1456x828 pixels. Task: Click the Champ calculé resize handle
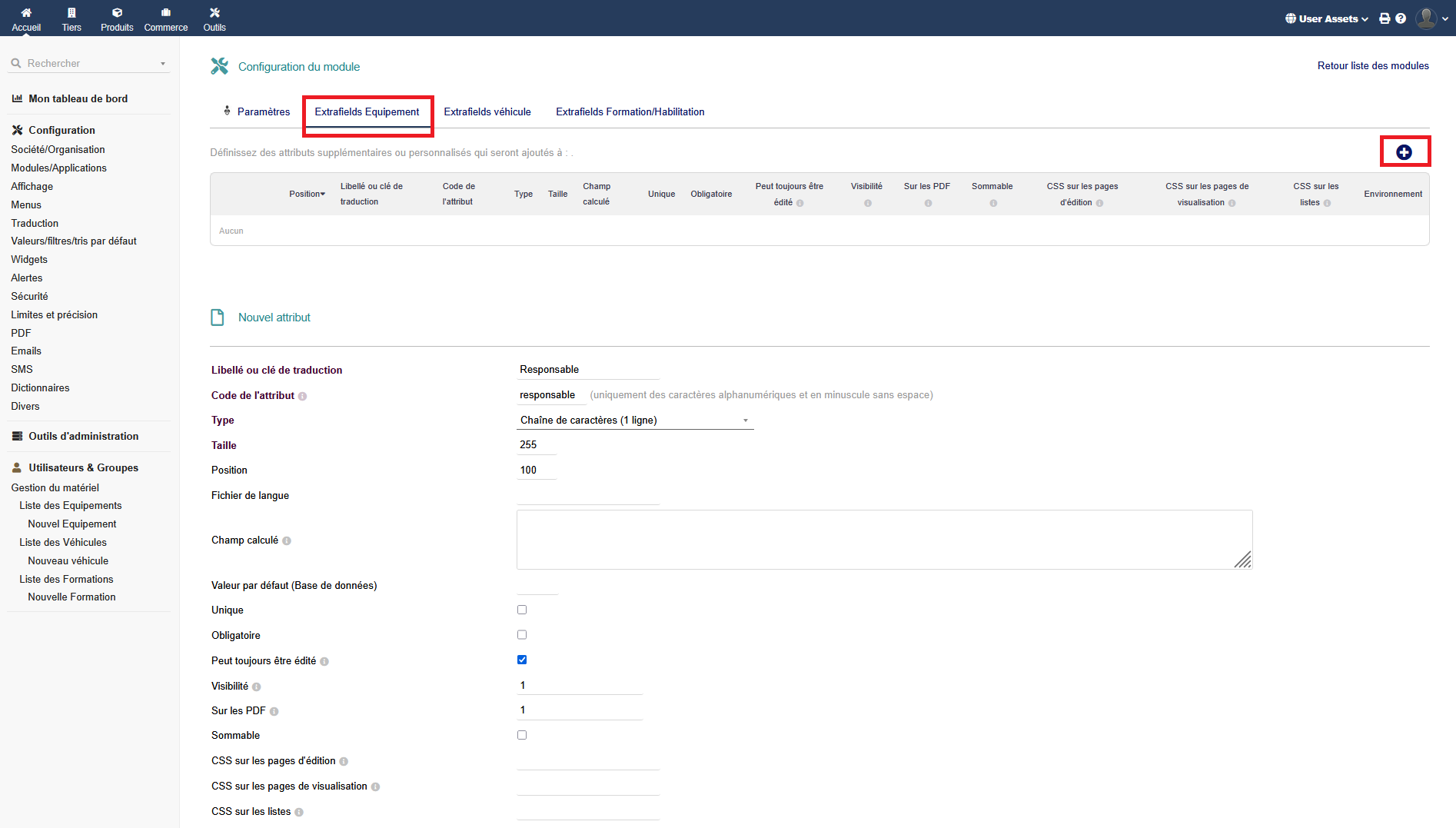point(1243,560)
